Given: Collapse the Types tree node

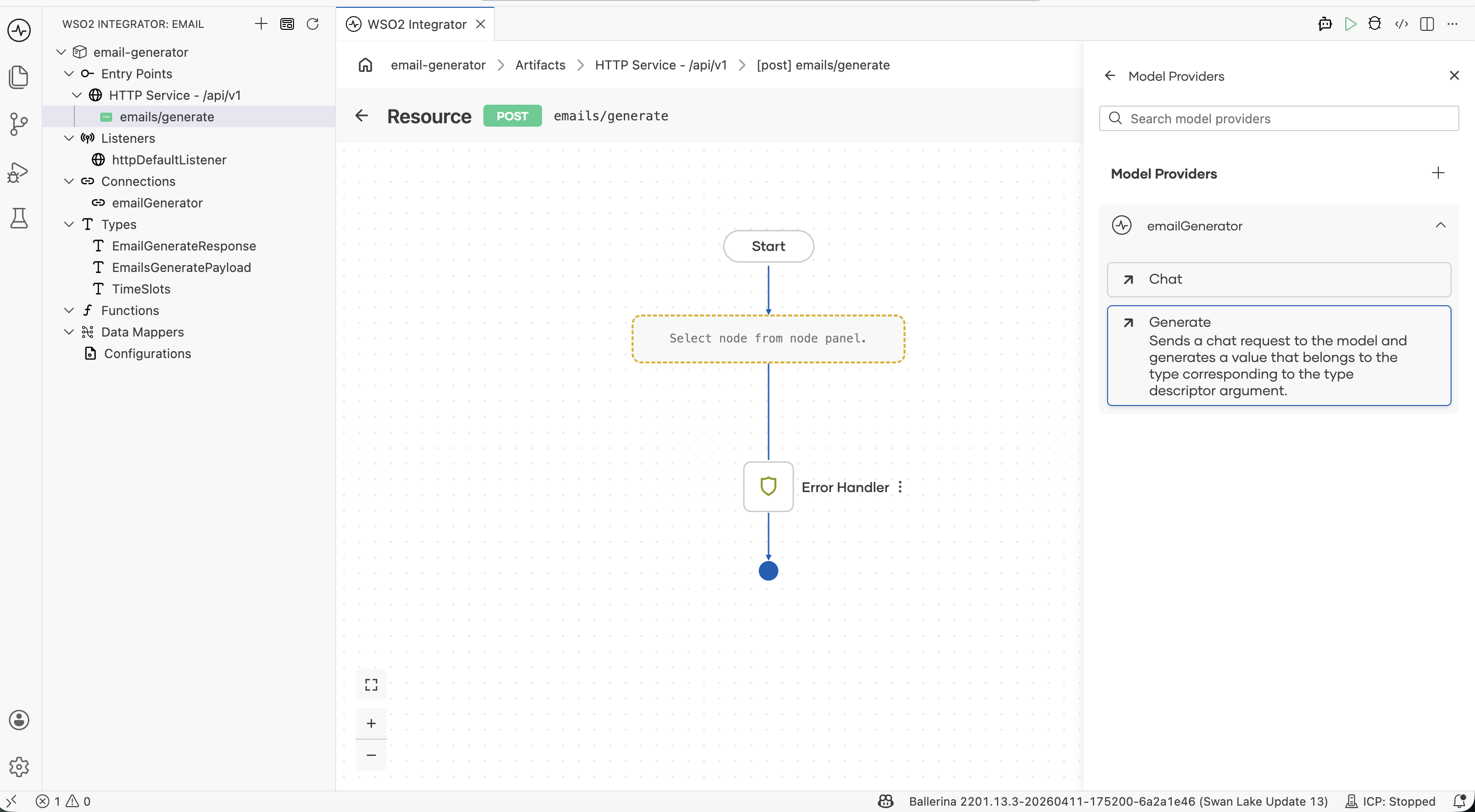Looking at the screenshot, I should (68, 225).
